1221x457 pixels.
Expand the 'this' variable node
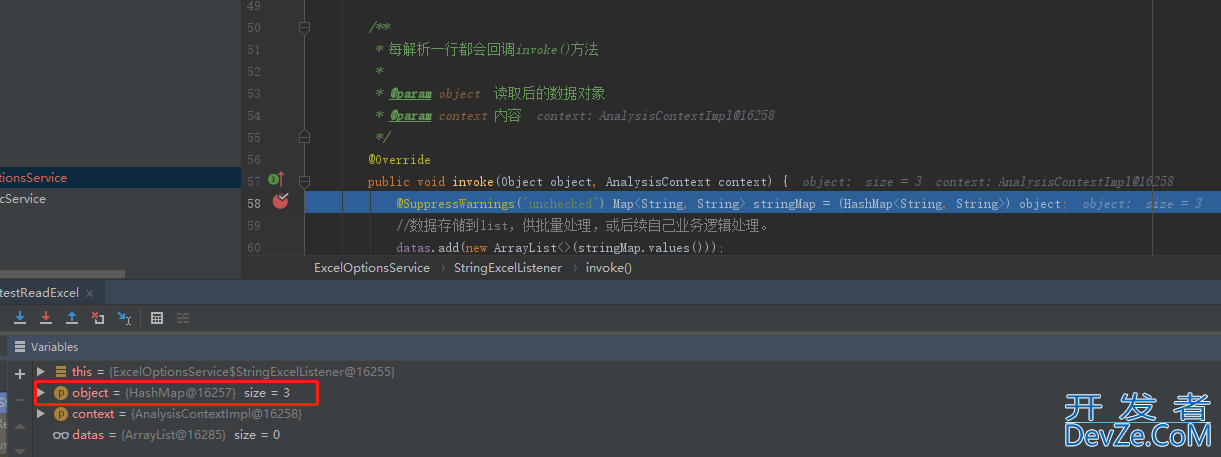click(x=41, y=371)
